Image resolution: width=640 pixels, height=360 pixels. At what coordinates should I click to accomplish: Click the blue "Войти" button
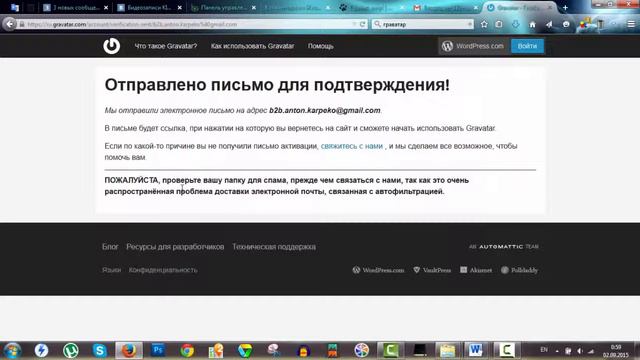(x=527, y=46)
